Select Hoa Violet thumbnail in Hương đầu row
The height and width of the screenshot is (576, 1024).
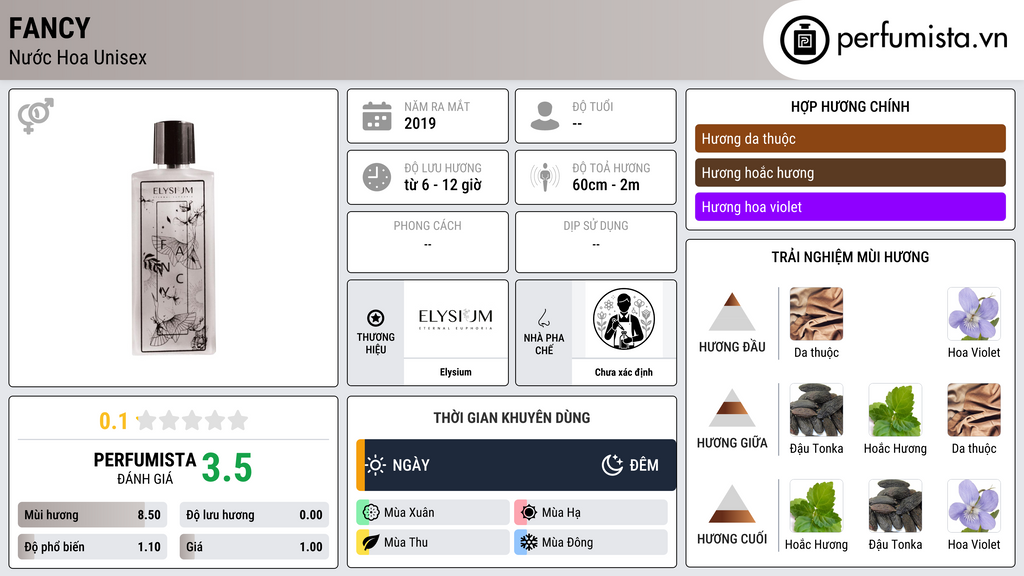click(x=974, y=314)
